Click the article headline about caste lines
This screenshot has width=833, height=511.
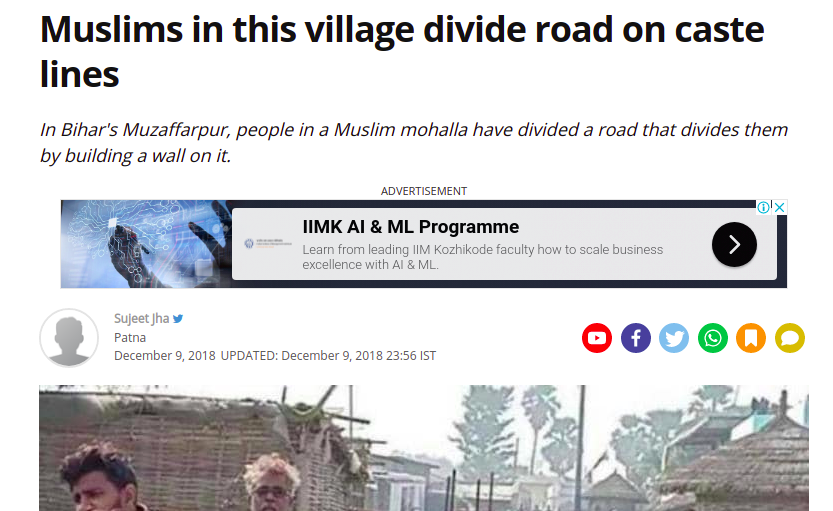click(402, 52)
